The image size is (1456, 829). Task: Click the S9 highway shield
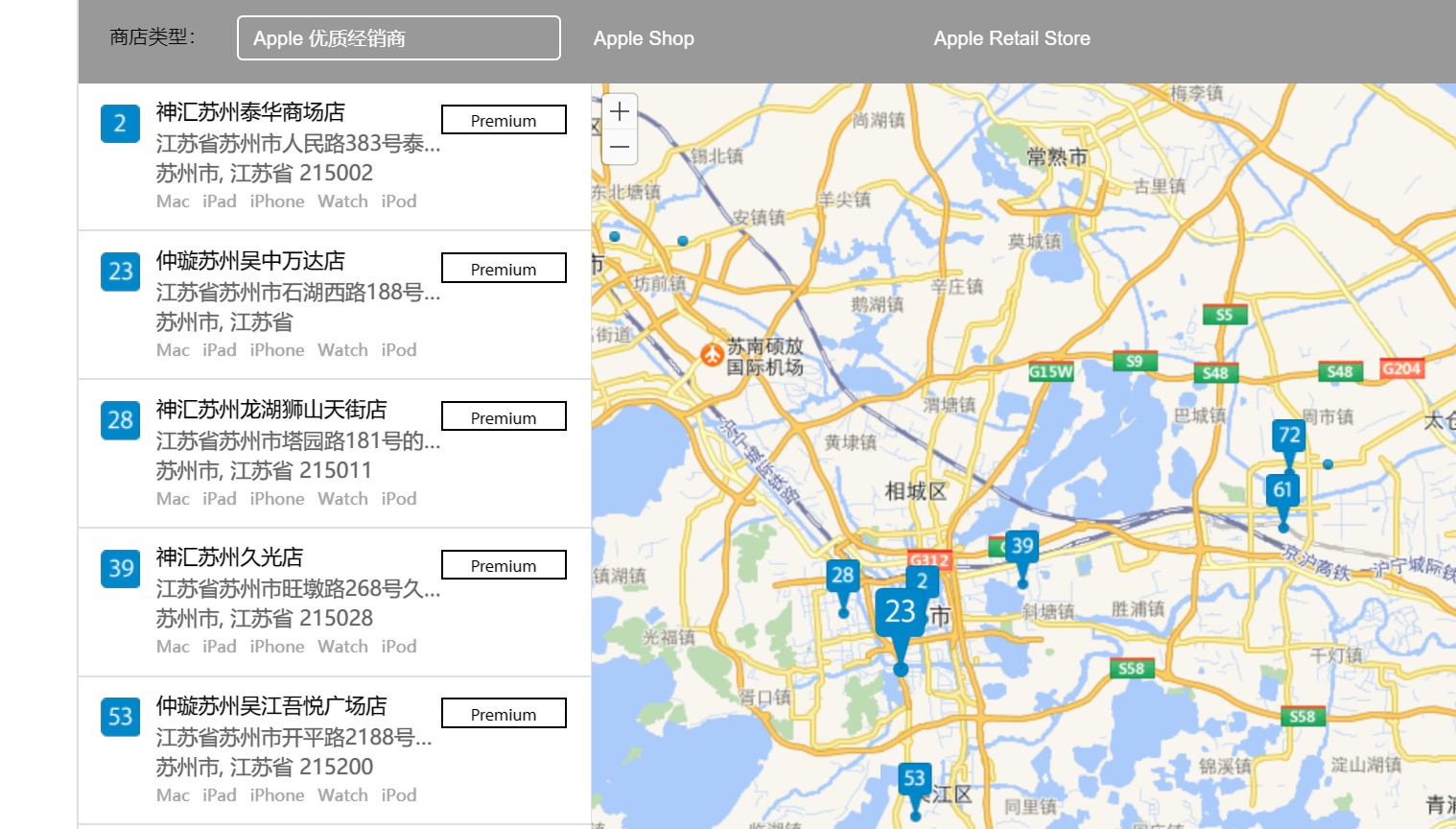pyautogui.click(x=1135, y=362)
